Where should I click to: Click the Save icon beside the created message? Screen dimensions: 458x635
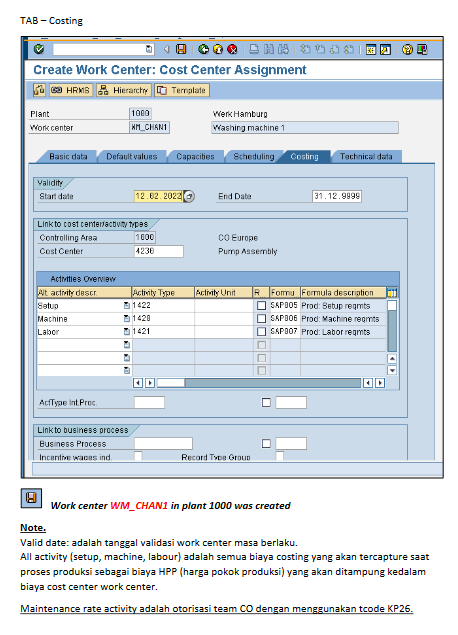pos(31,498)
